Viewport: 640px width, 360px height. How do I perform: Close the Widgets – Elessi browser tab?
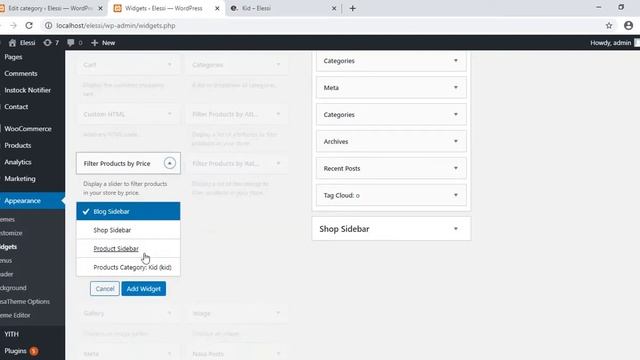click(217, 8)
